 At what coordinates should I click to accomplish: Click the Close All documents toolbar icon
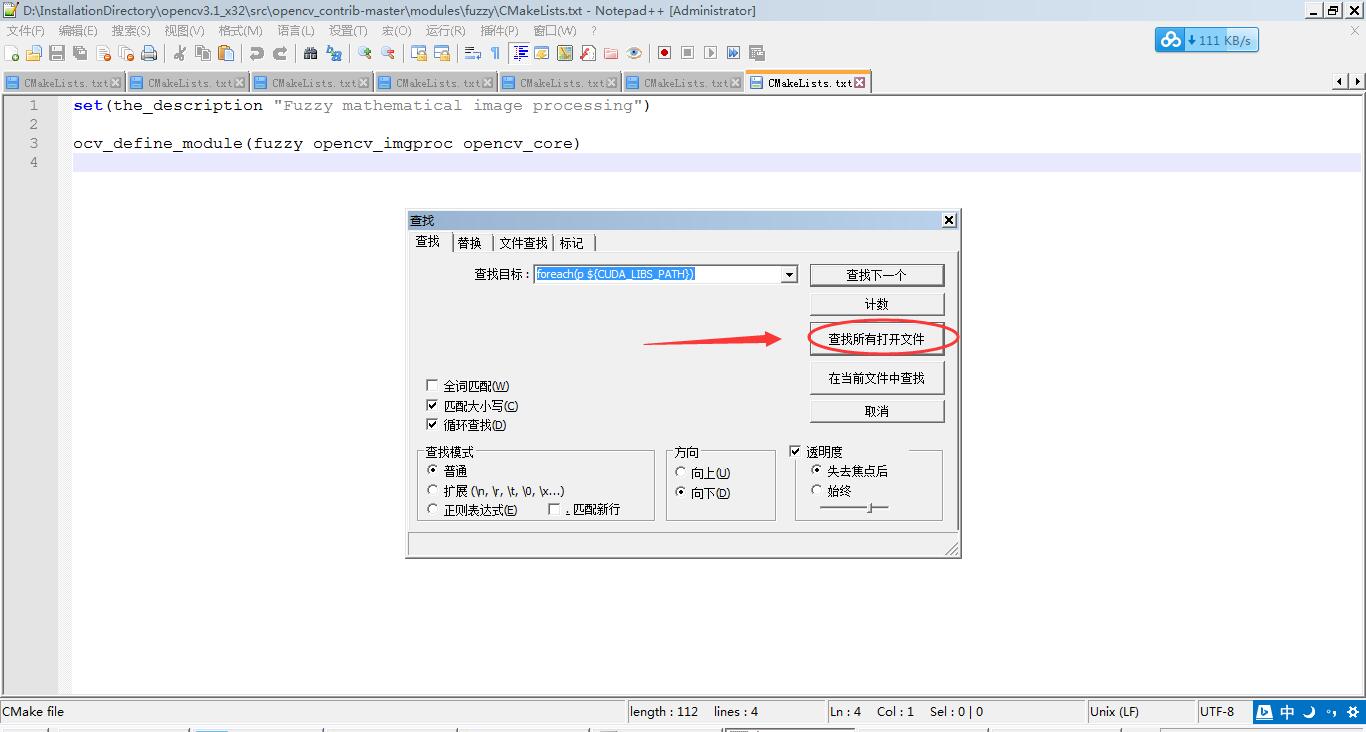click(x=126, y=53)
